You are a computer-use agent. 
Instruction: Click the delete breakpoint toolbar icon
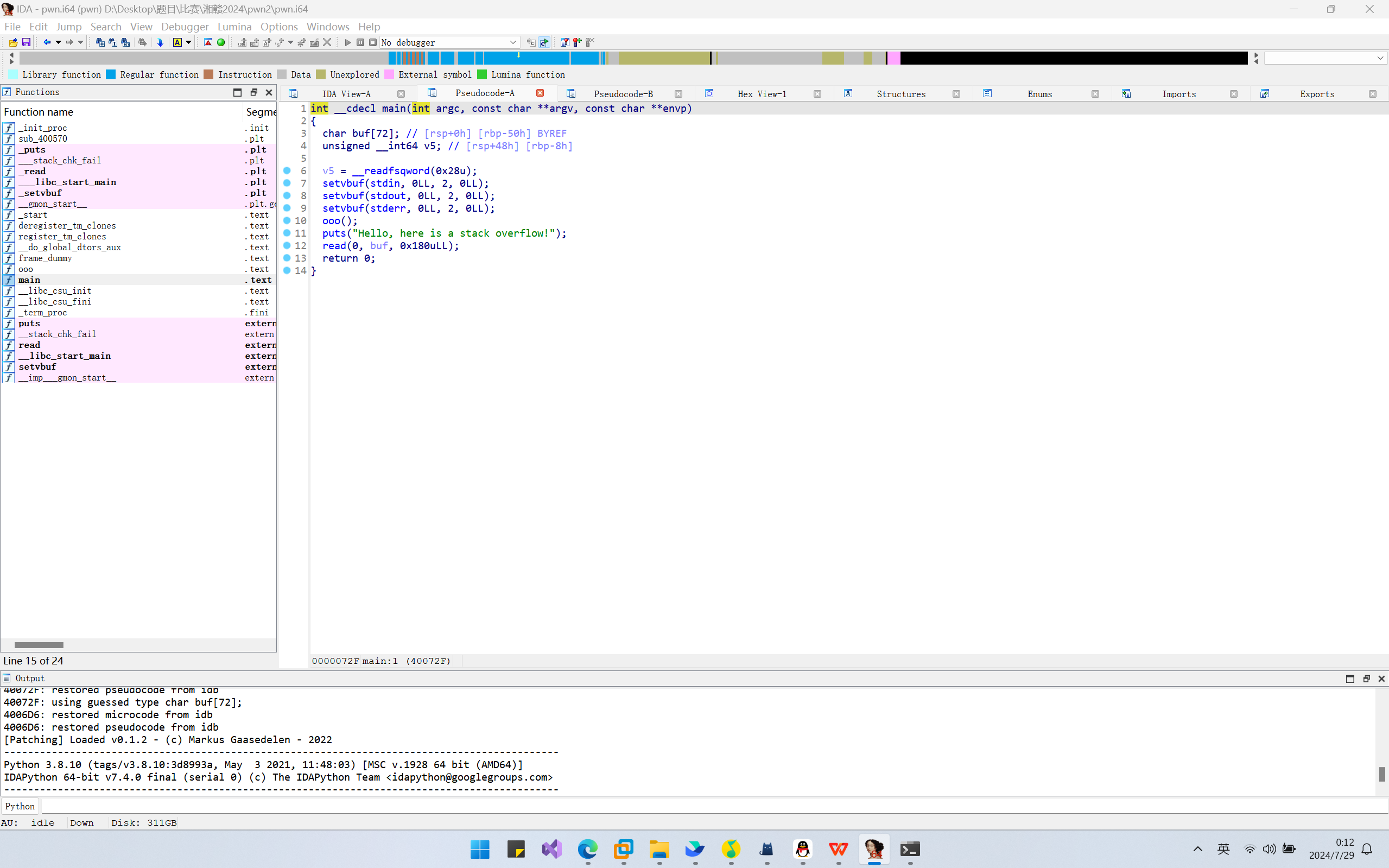[590, 42]
